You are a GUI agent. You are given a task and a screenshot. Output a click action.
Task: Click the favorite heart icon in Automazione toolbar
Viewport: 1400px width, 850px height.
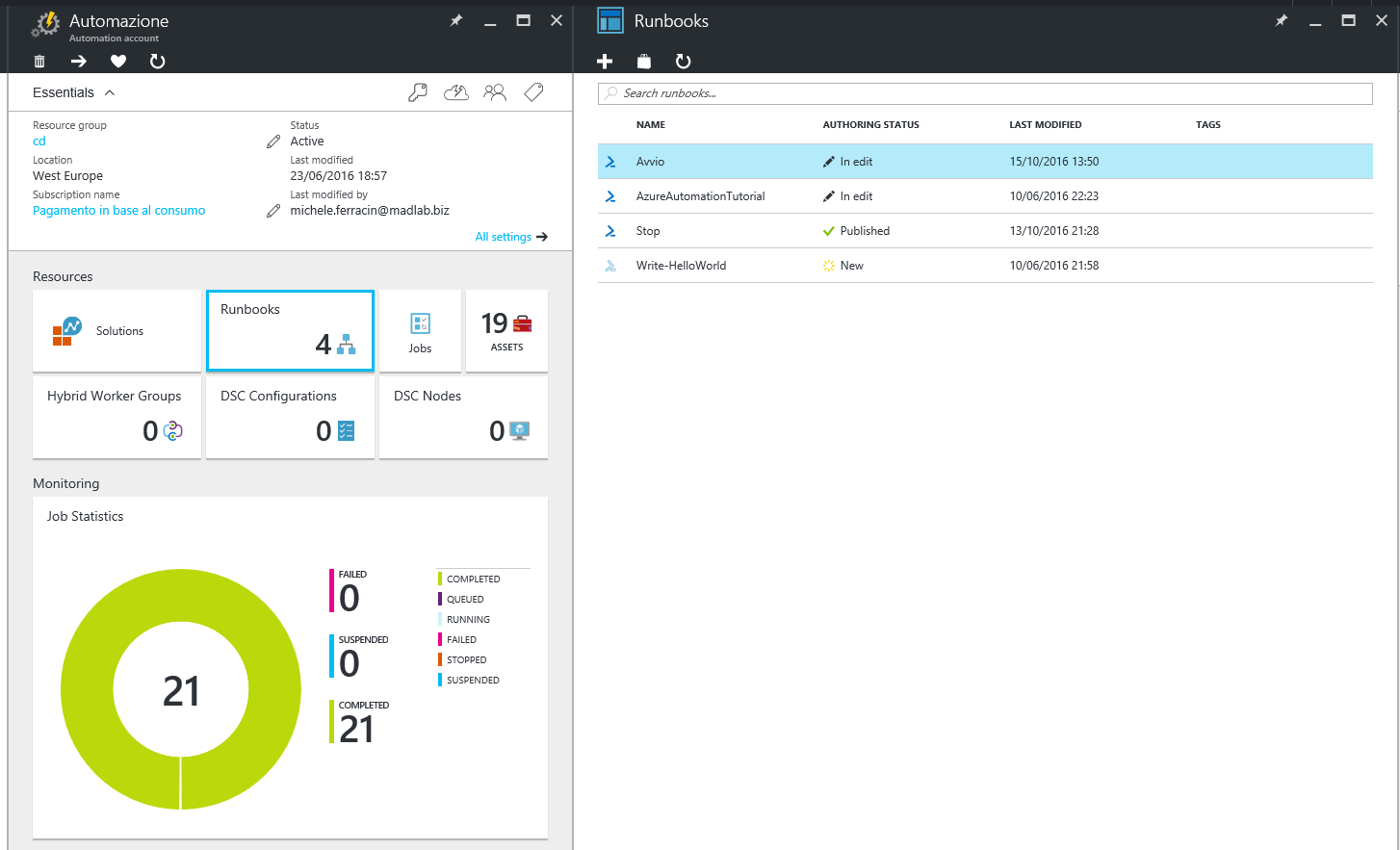click(118, 62)
